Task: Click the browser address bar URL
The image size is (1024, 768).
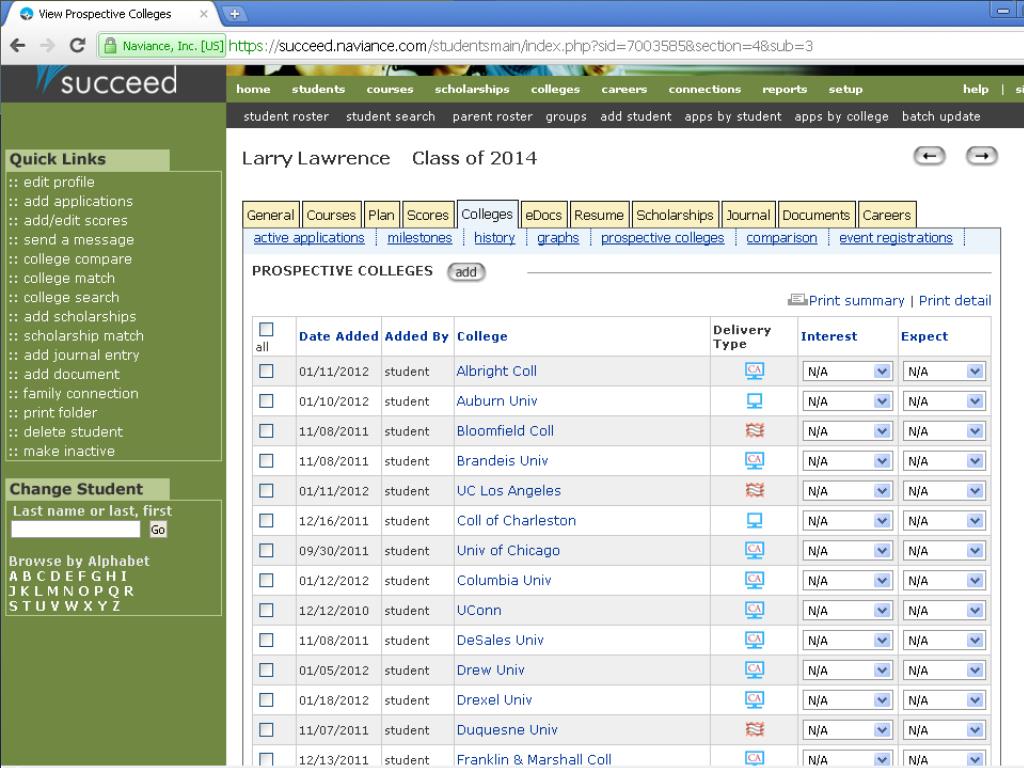Action: coord(520,46)
